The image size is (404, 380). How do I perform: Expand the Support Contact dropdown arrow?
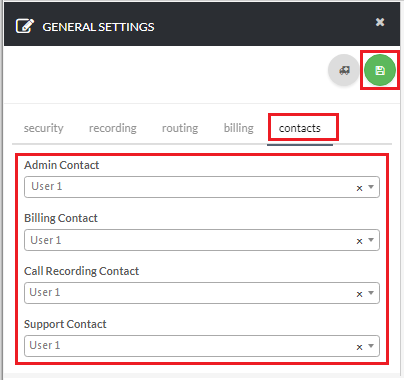[x=371, y=346]
